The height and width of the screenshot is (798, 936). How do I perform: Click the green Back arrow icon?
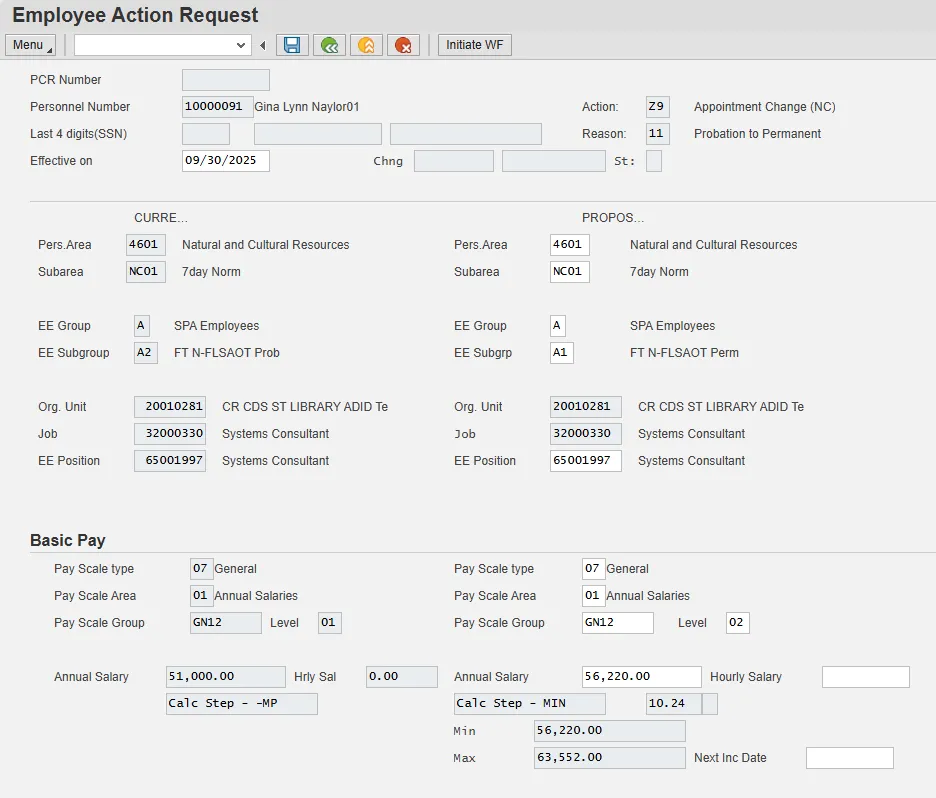[x=329, y=45]
